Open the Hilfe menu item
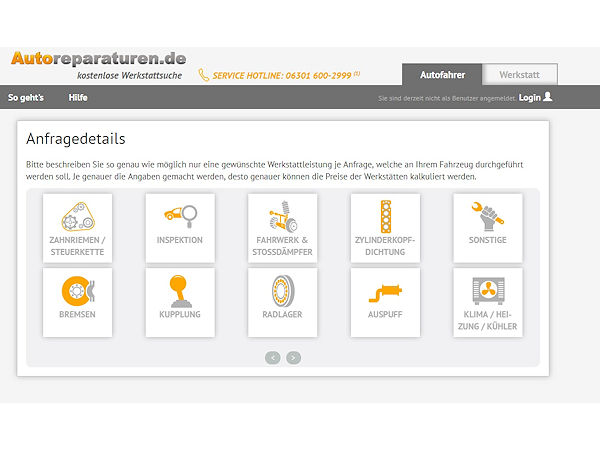The height and width of the screenshot is (450, 600). [78, 98]
